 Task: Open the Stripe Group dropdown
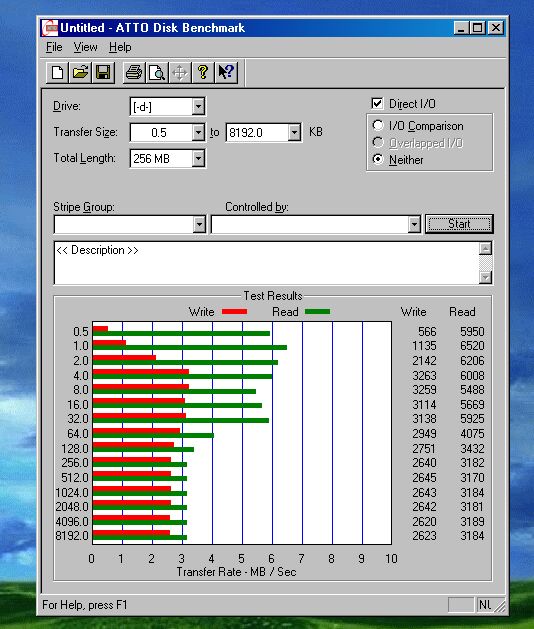point(199,224)
